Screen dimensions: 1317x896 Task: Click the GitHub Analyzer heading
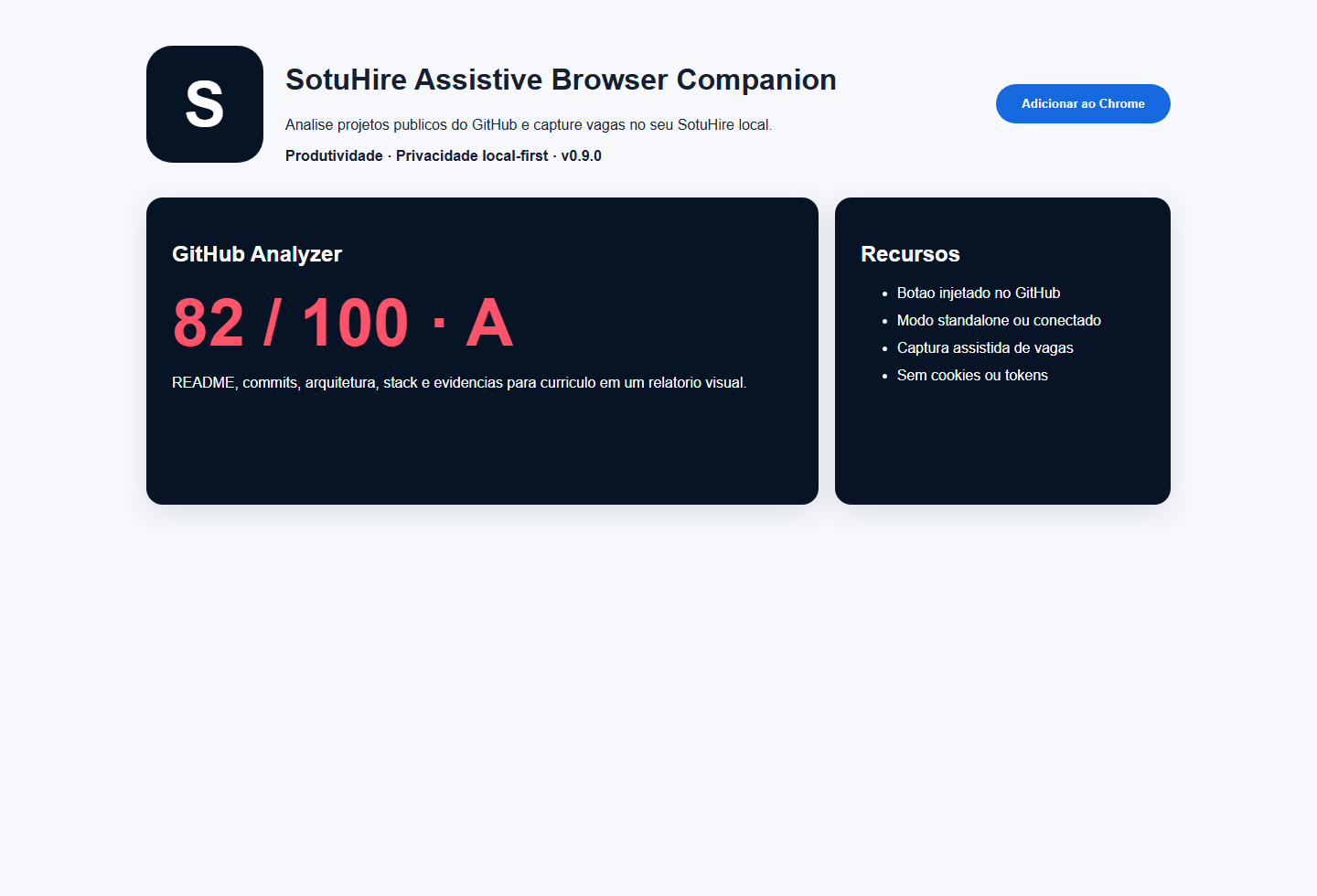[257, 254]
